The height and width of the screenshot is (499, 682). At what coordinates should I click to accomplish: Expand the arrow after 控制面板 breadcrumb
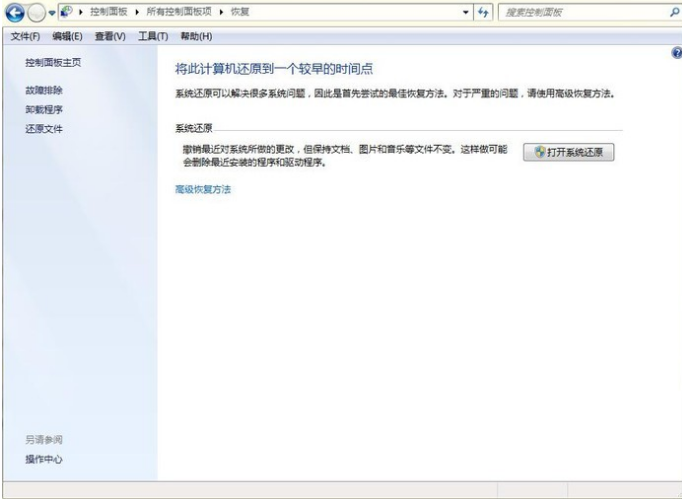click(x=137, y=12)
